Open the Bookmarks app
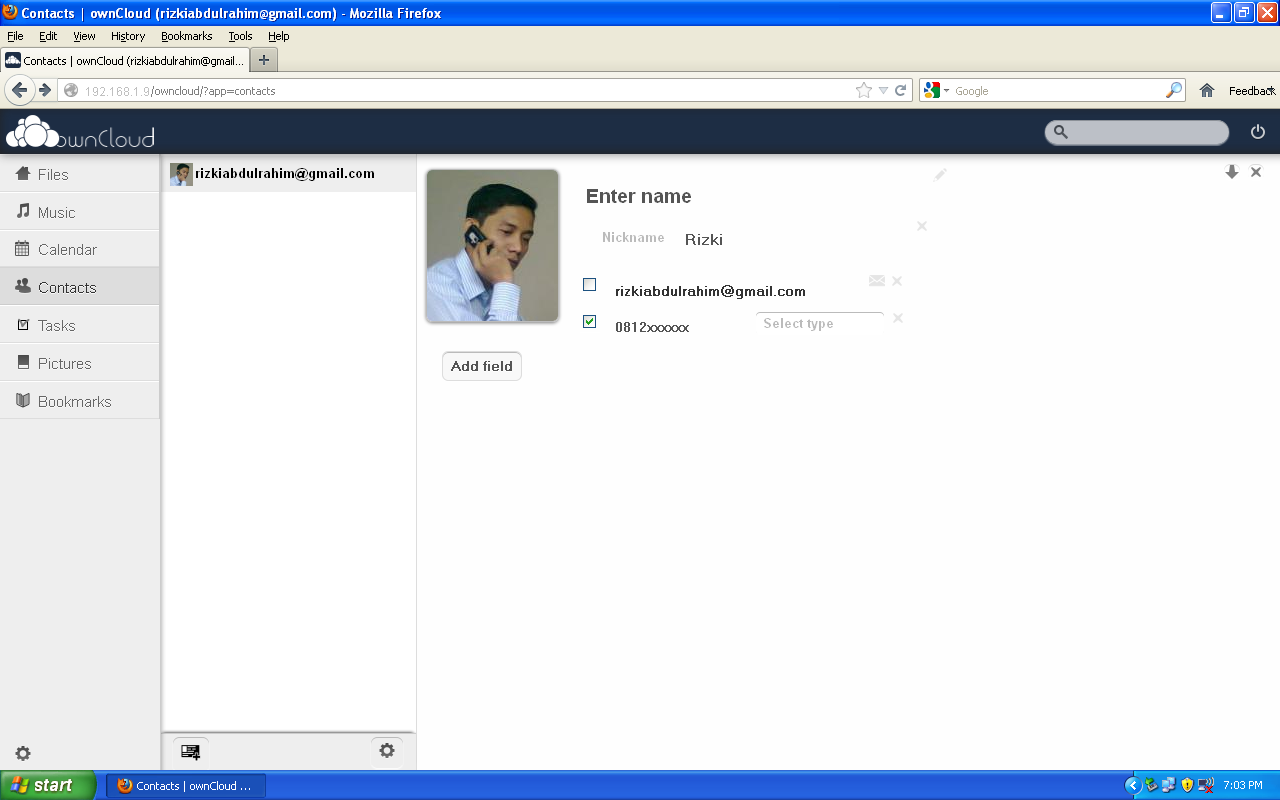 click(80, 401)
